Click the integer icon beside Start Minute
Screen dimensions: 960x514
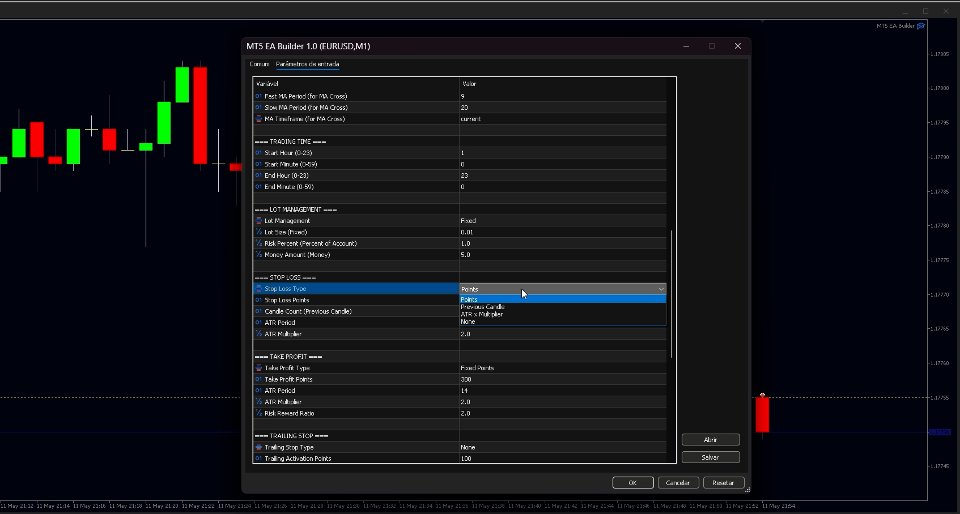(258, 164)
